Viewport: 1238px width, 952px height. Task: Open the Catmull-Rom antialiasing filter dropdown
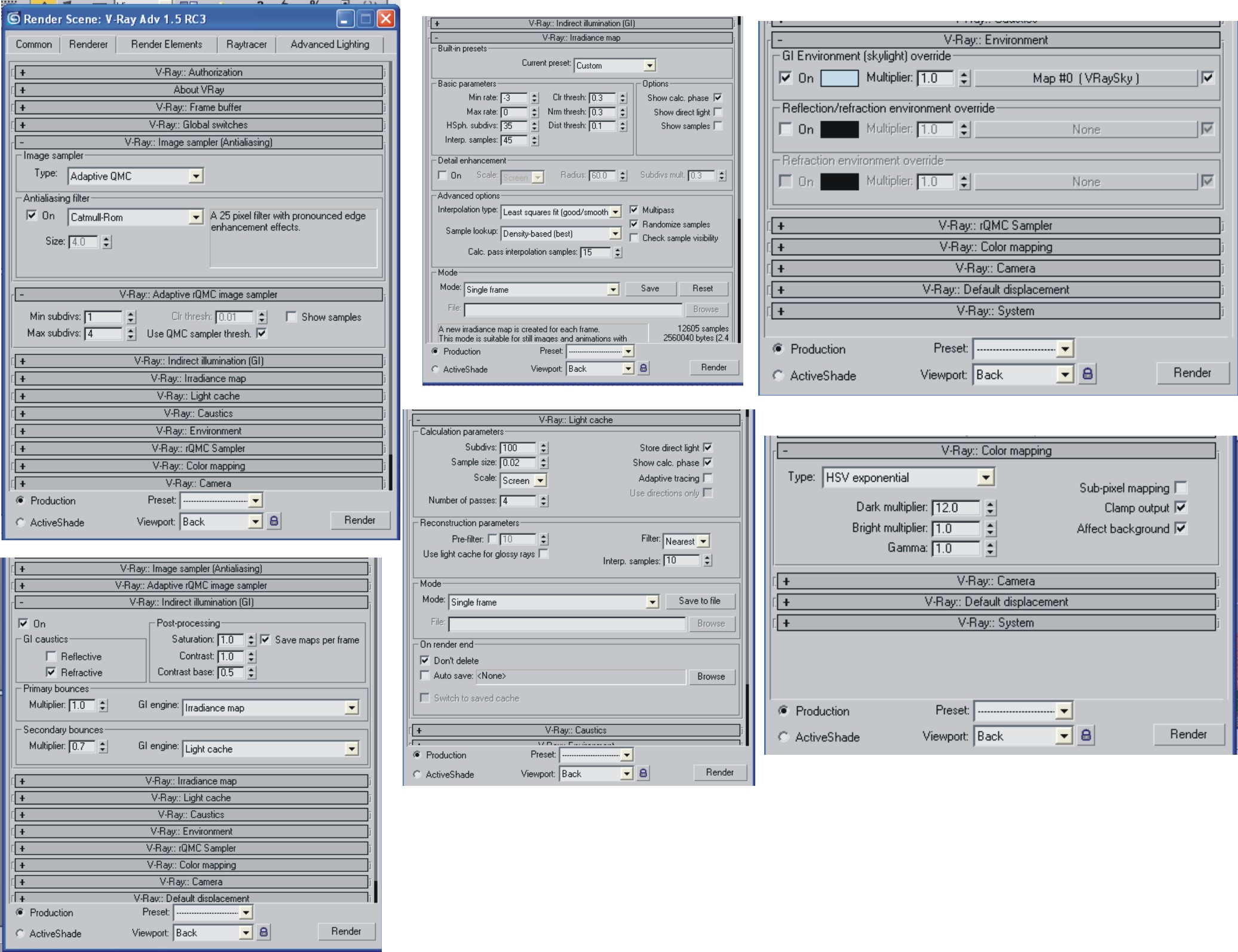pos(195,218)
